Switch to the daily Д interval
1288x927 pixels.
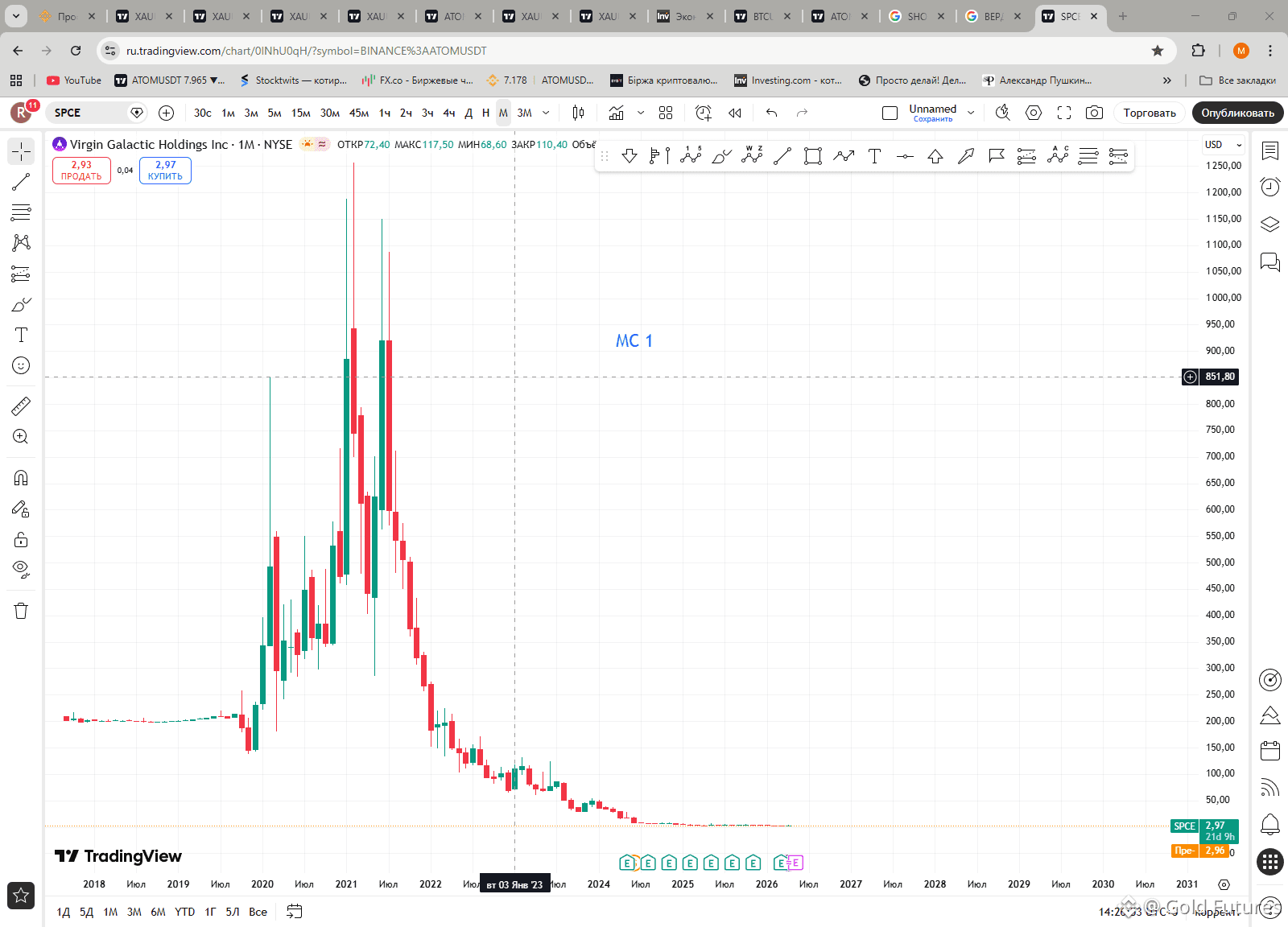tap(469, 113)
